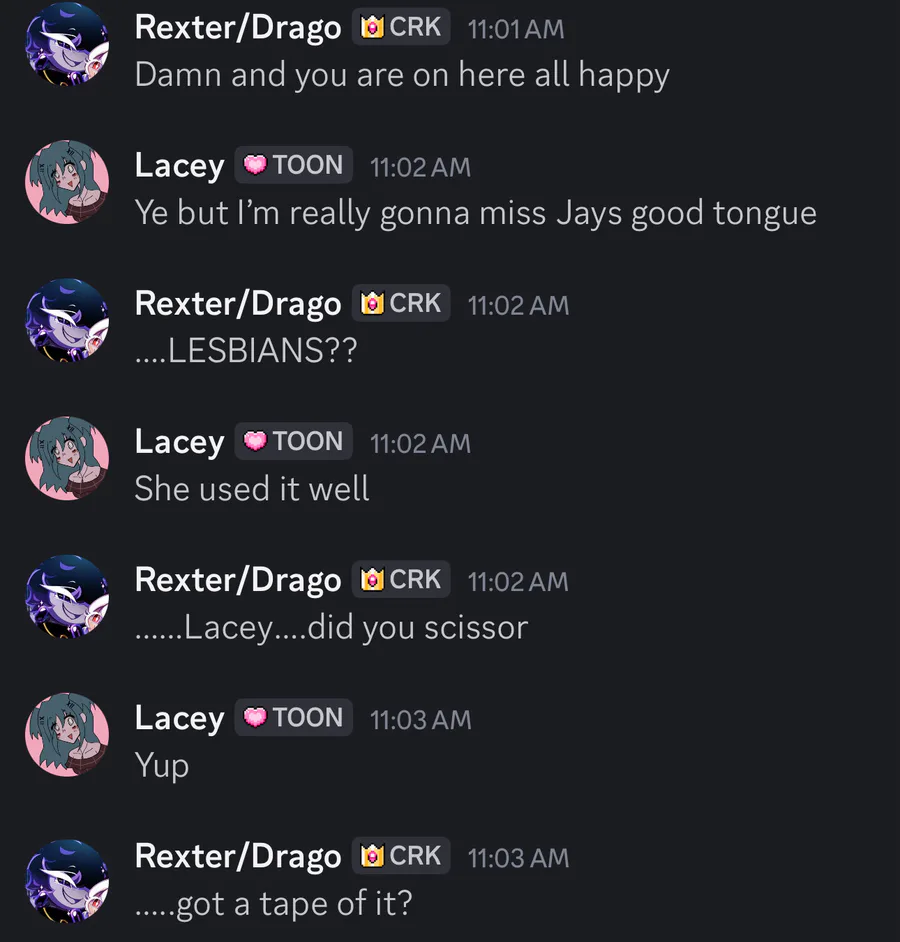Click the 11:03 AM timestamp next to Lacey

tap(421, 720)
